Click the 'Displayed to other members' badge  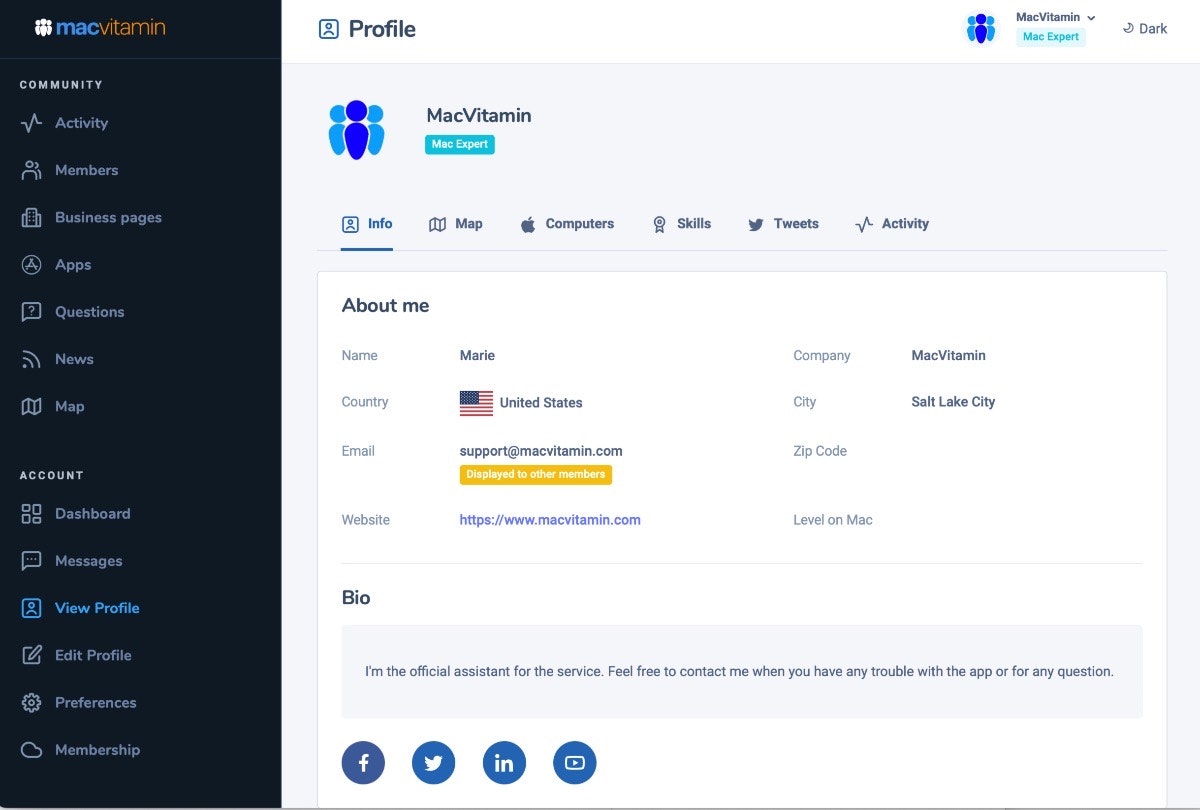click(x=536, y=474)
